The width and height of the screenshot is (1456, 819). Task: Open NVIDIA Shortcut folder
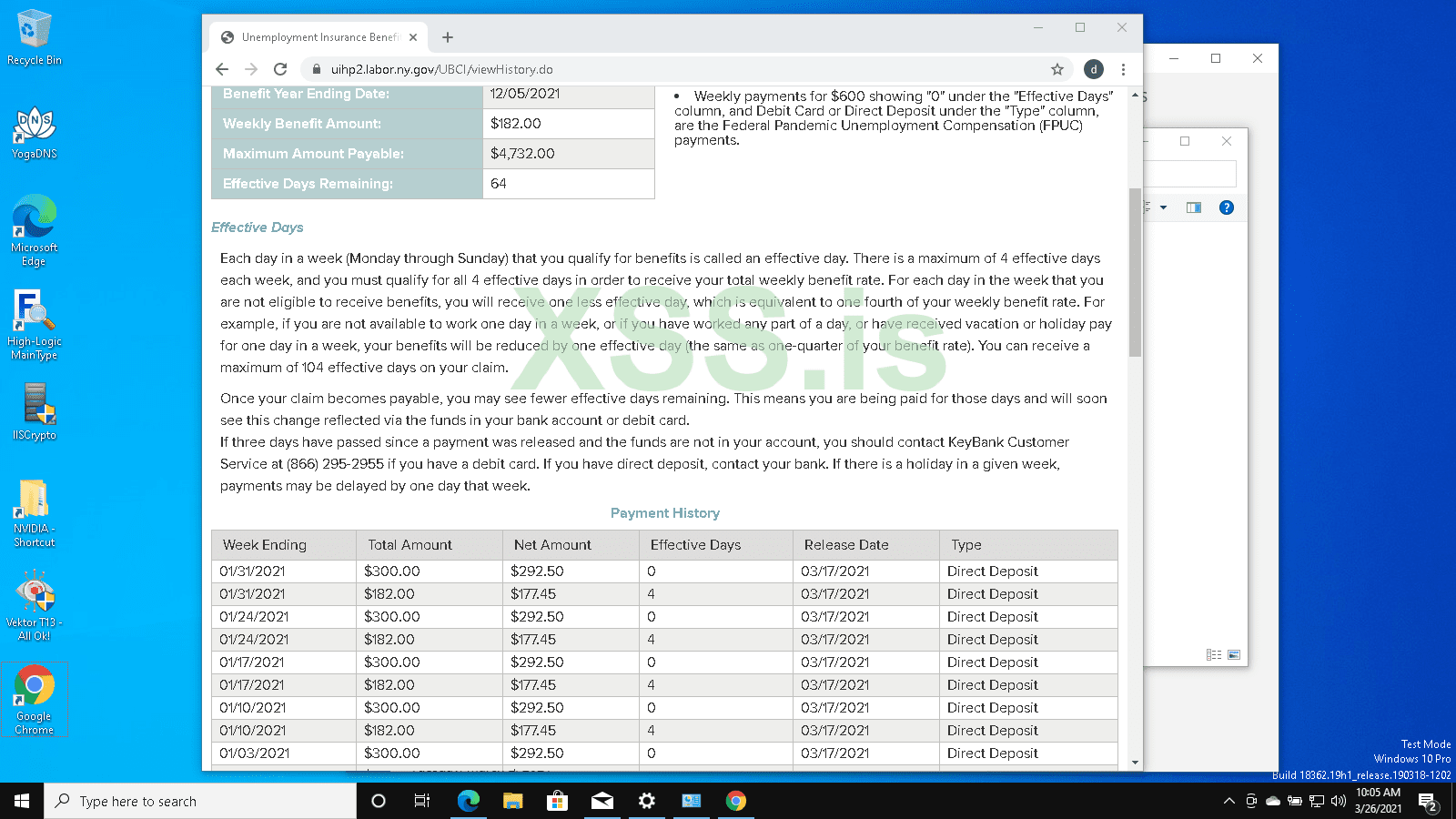click(x=35, y=513)
